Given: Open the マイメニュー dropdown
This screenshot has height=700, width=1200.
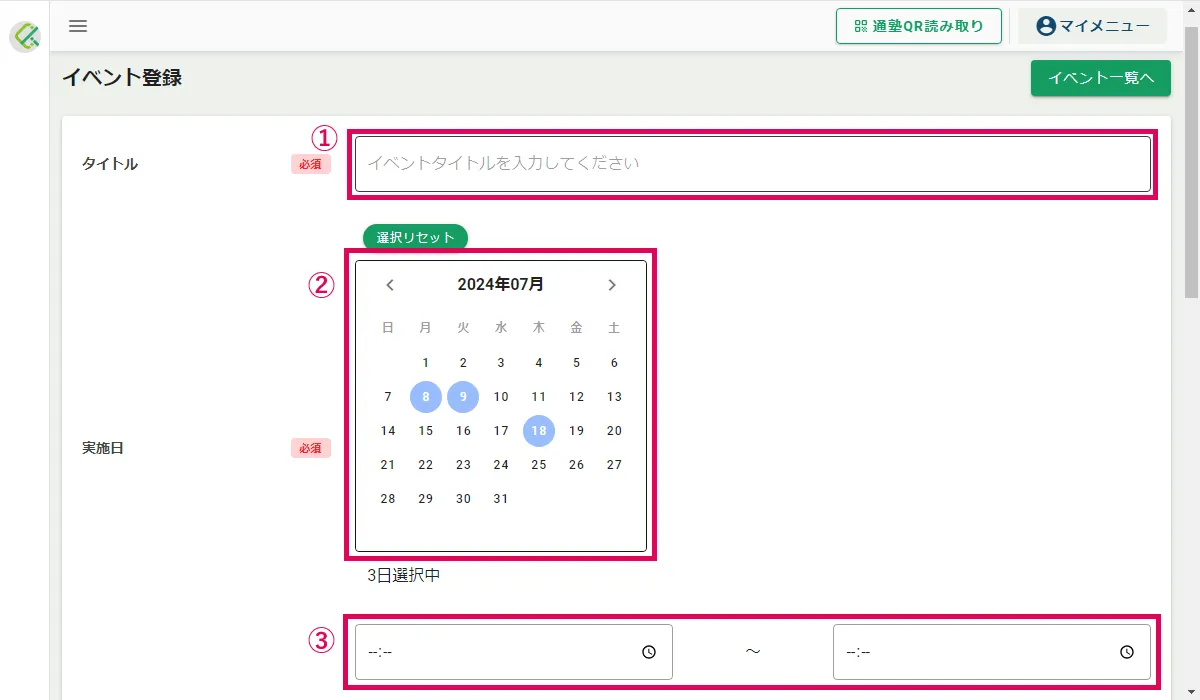Looking at the screenshot, I should (x=1092, y=26).
